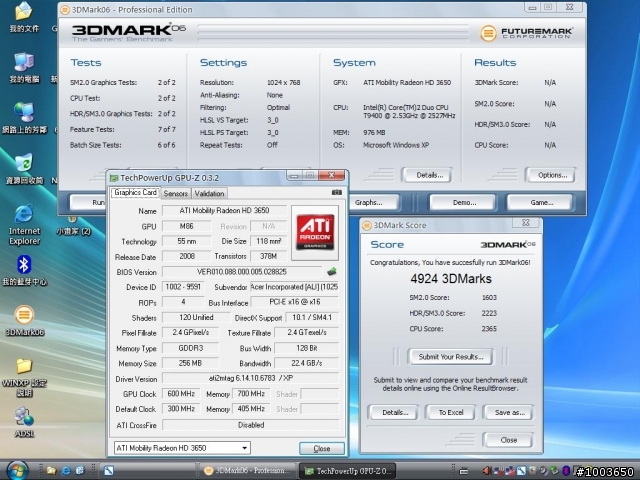Click the Results Options button in 3DMark06
This screenshot has width=640, height=480.
552,175
